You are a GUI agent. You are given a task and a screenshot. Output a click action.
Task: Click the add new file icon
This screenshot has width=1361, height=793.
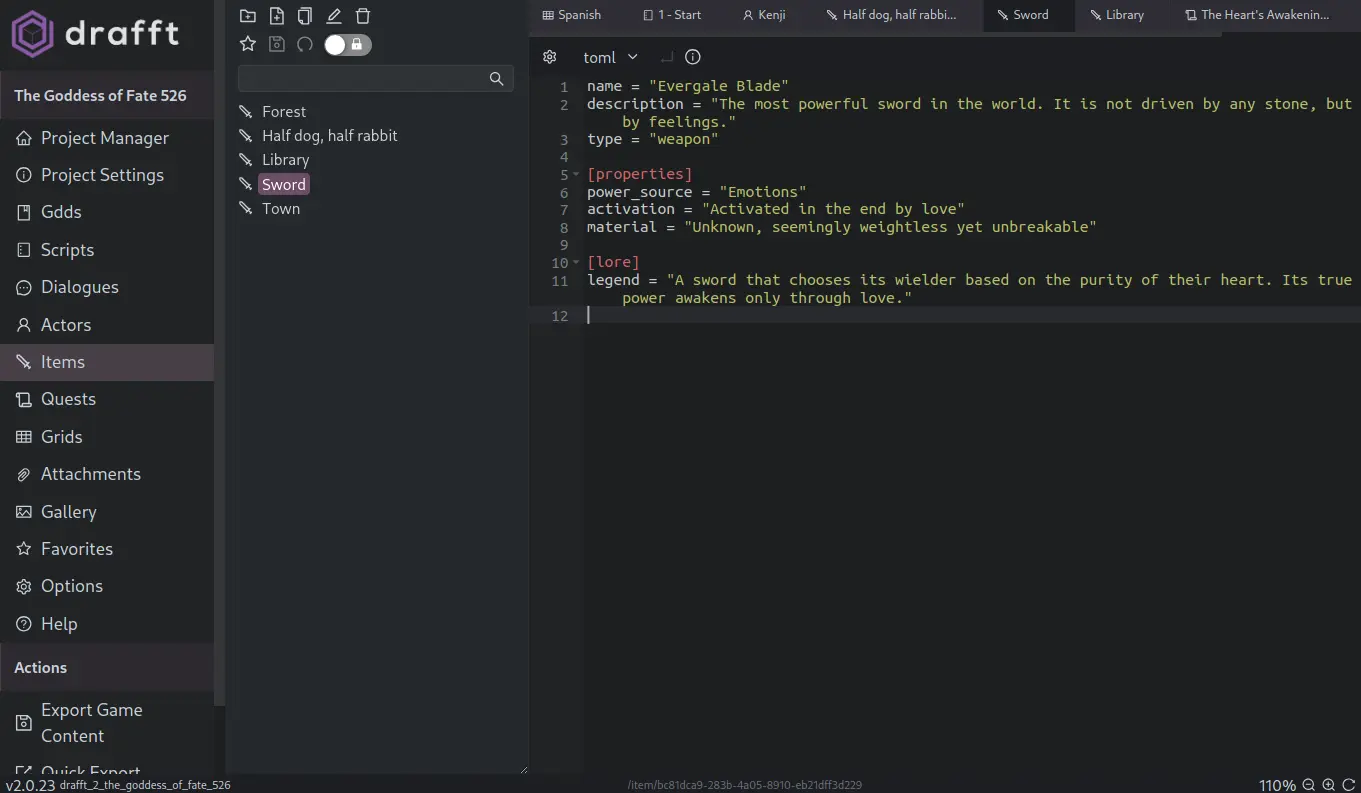(277, 16)
